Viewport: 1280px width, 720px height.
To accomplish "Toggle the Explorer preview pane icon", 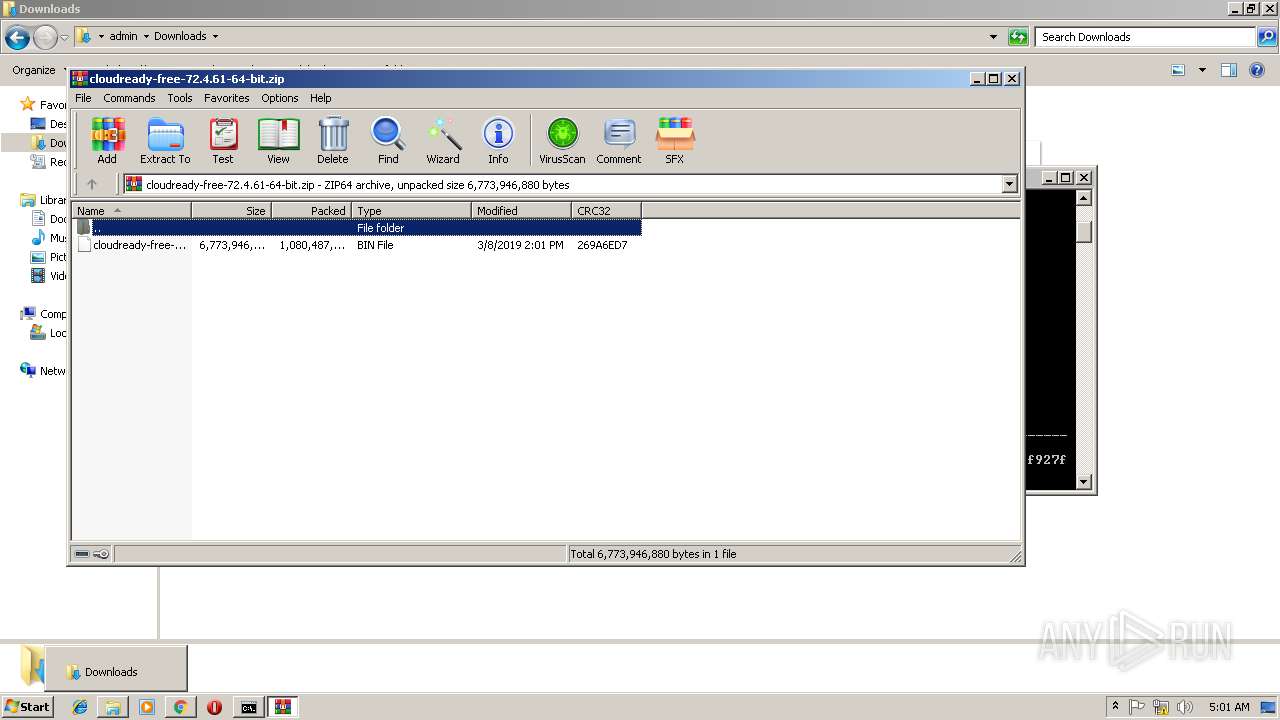I will [x=1229, y=70].
